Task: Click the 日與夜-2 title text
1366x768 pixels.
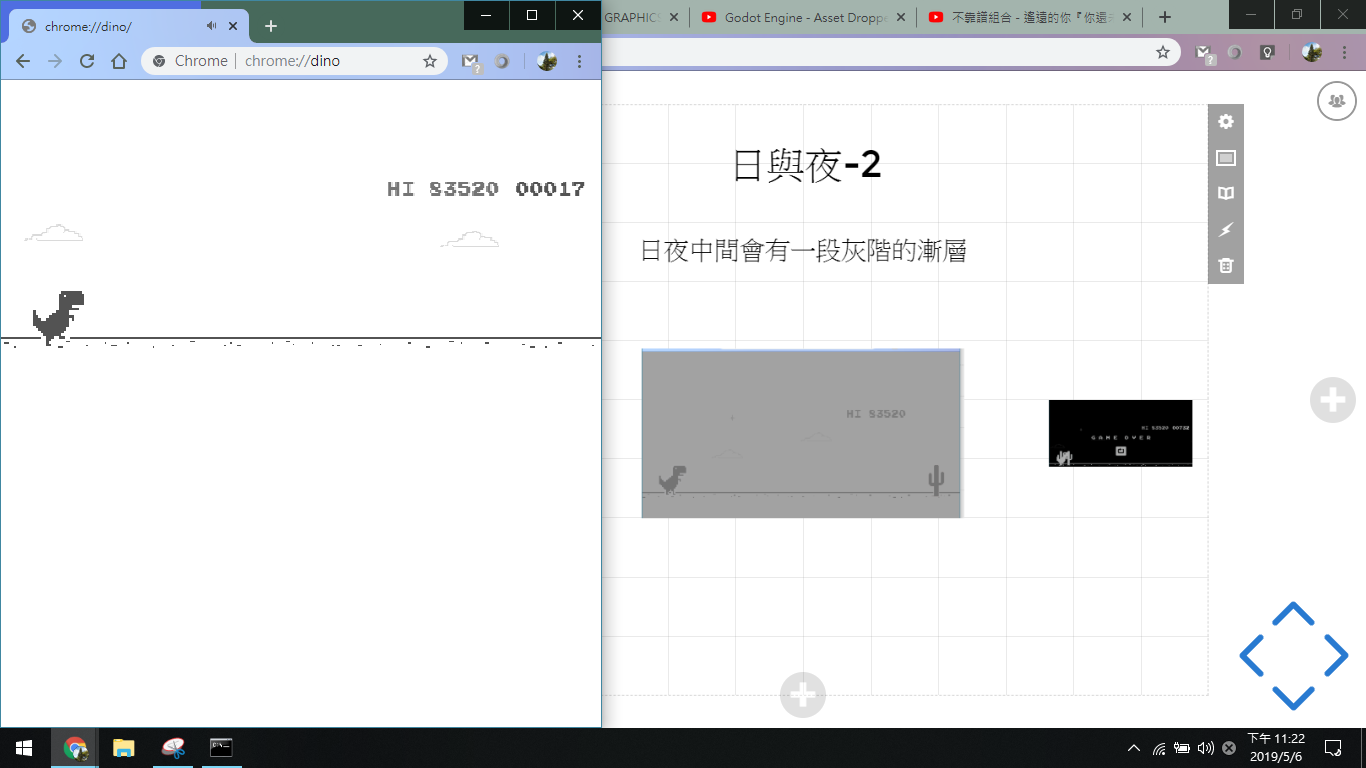Action: [x=807, y=165]
